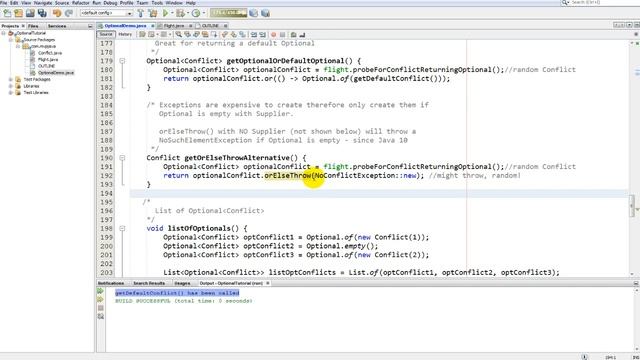The height and width of the screenshot is (360, 640).
Task: Expand the Test Libraries node
Action: pyautogui.click(x=11, y=92)
